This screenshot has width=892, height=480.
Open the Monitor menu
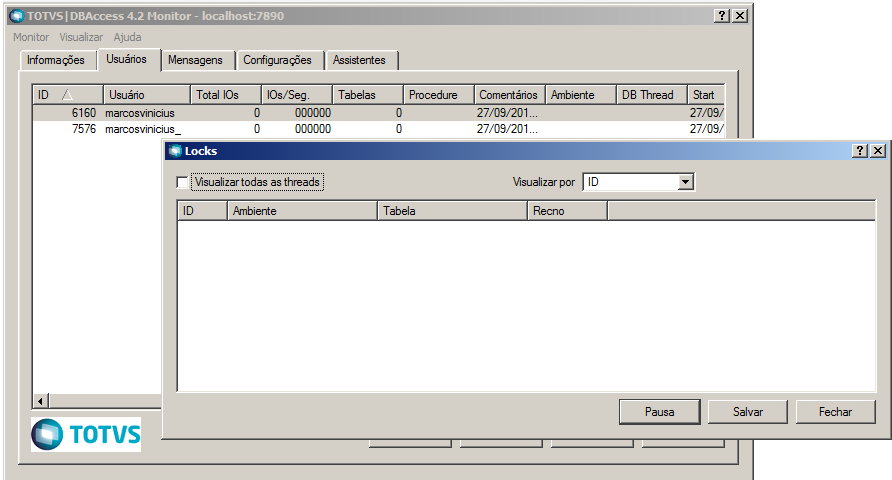click(x=31, y=37)
